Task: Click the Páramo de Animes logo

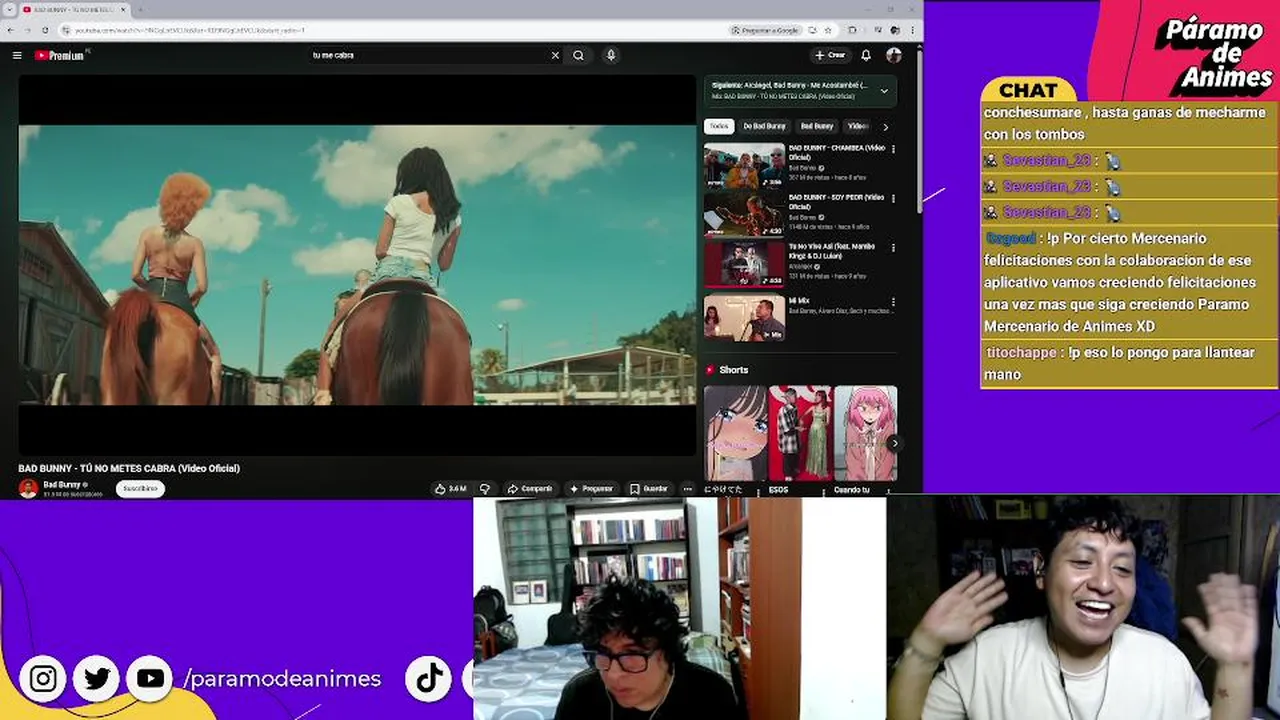Action: (1212, 52)
